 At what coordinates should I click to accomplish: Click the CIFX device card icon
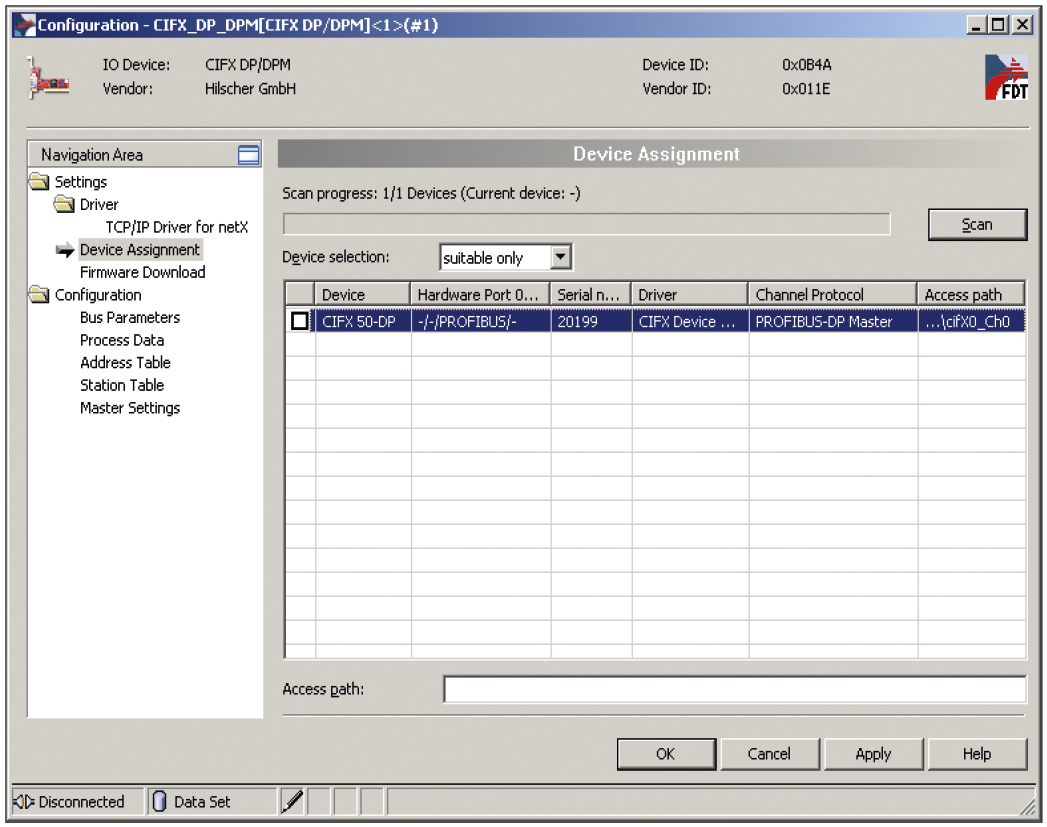48,79
